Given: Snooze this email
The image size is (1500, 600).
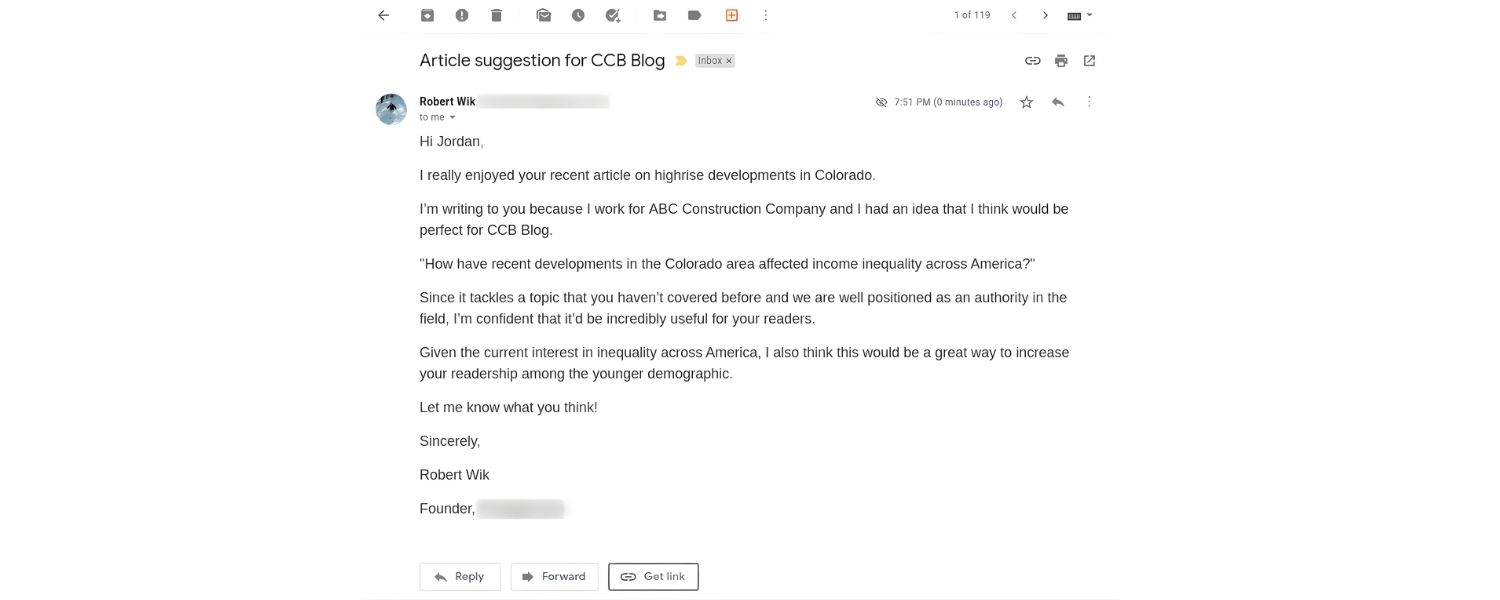Looking at the screenshot, I should pos(576,14).
